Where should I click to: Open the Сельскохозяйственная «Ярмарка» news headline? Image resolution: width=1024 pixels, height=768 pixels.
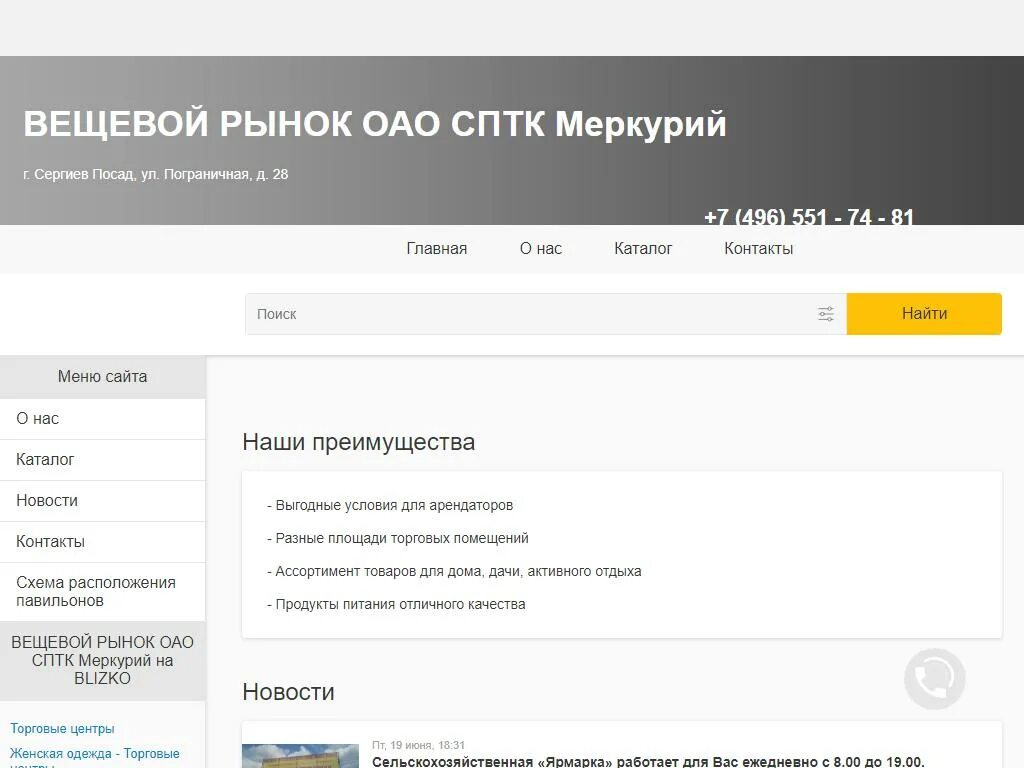[x=648, y=761]
